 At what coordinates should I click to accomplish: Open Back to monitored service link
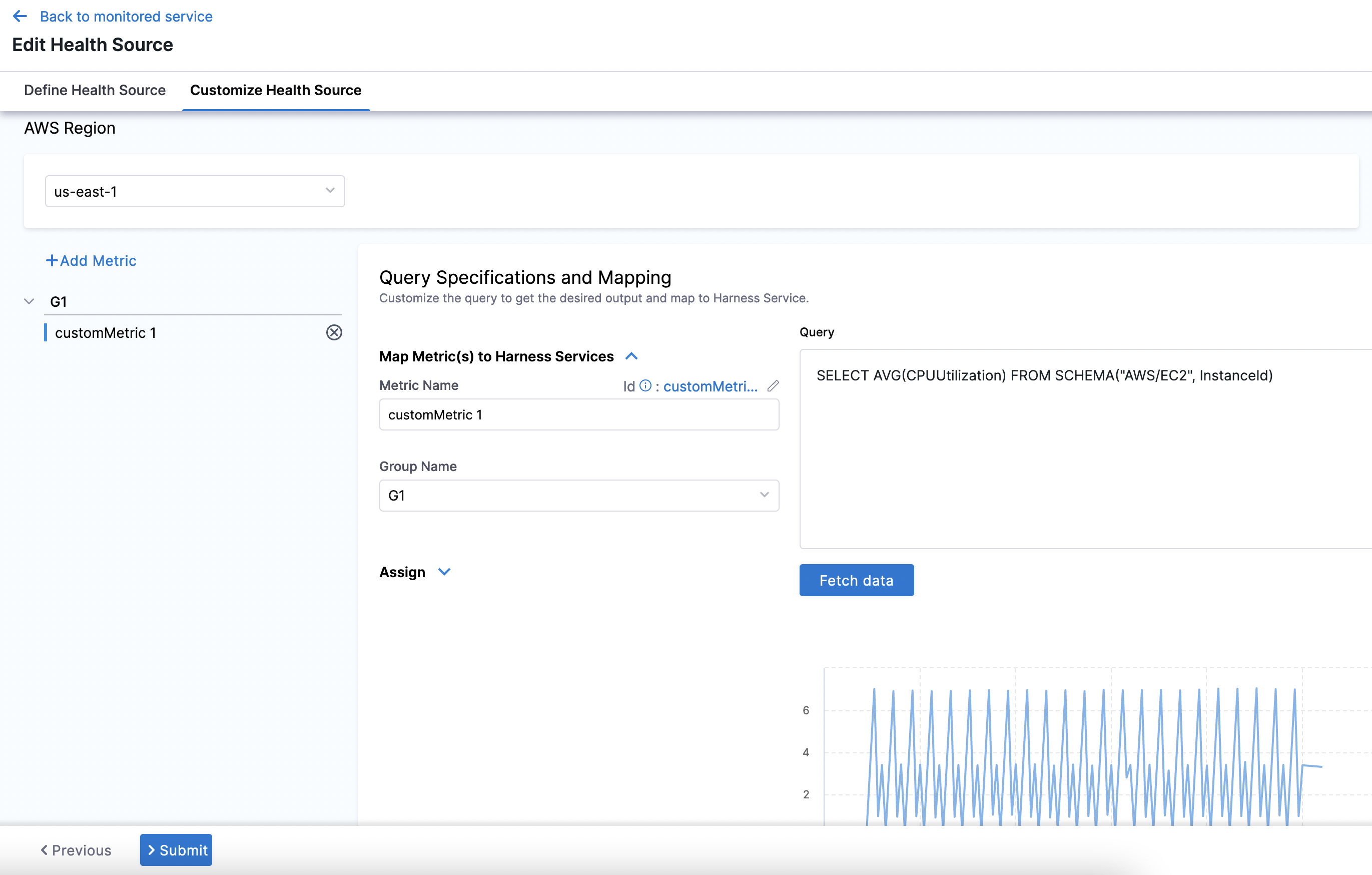pos(126,17)
